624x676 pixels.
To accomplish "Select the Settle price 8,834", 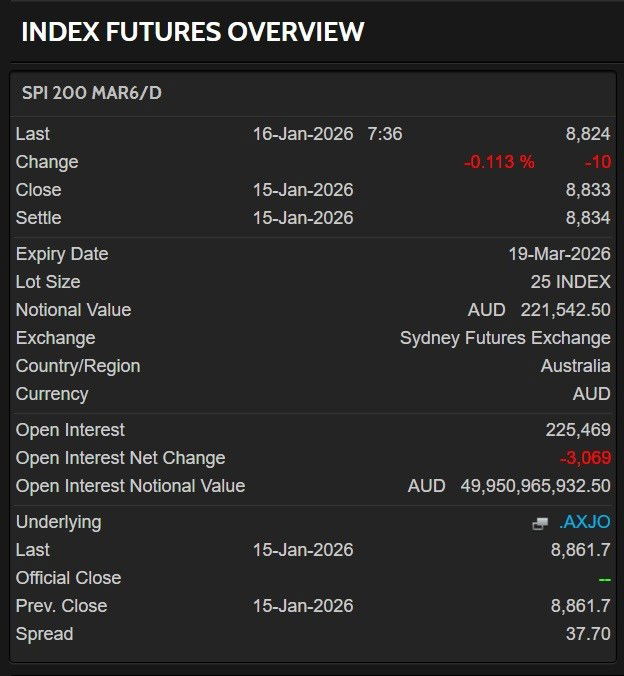I will pyautogui.click(x=588, y=218).
